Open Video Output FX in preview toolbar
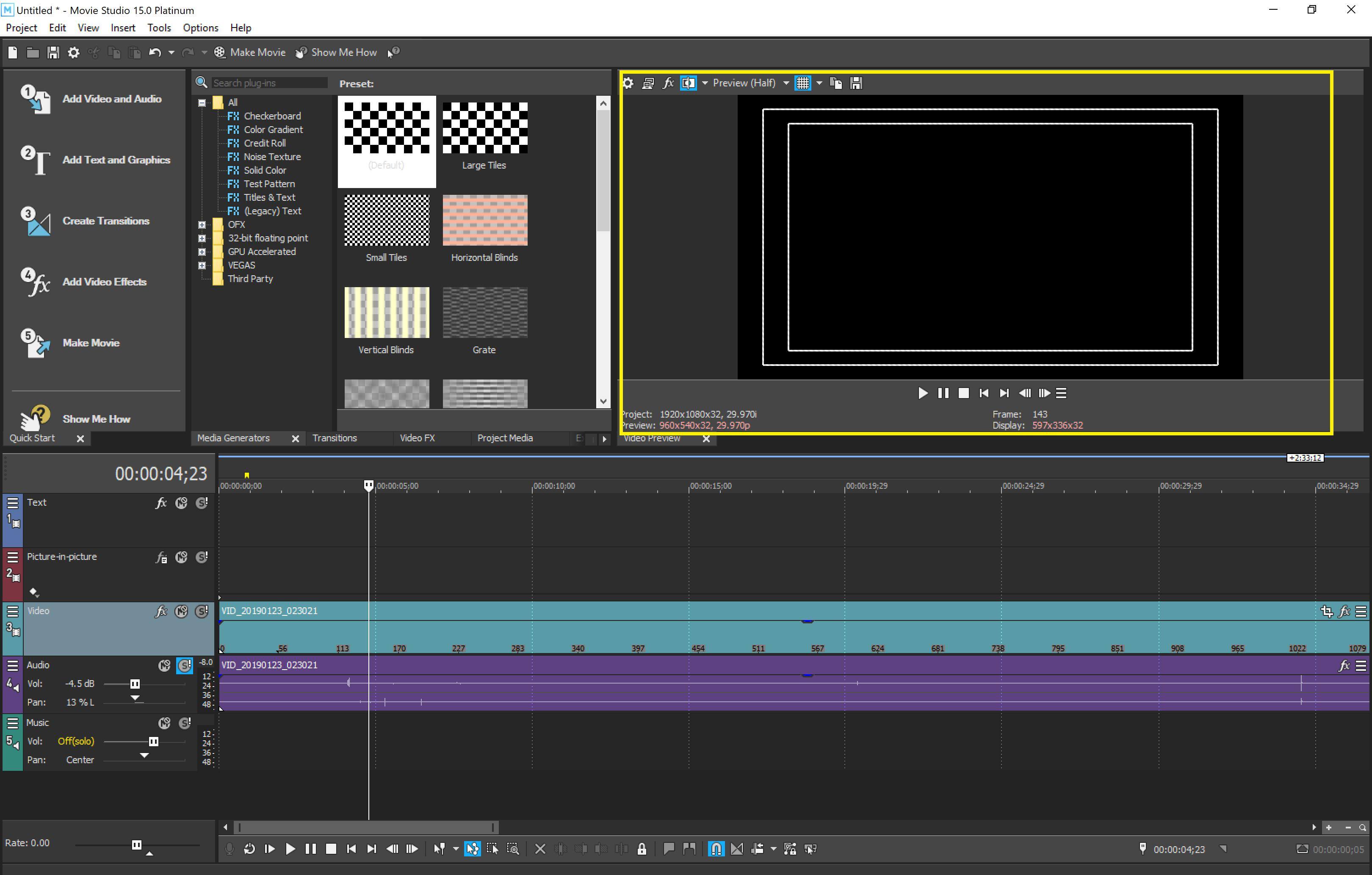1372x875 pixels. point(668,83)
